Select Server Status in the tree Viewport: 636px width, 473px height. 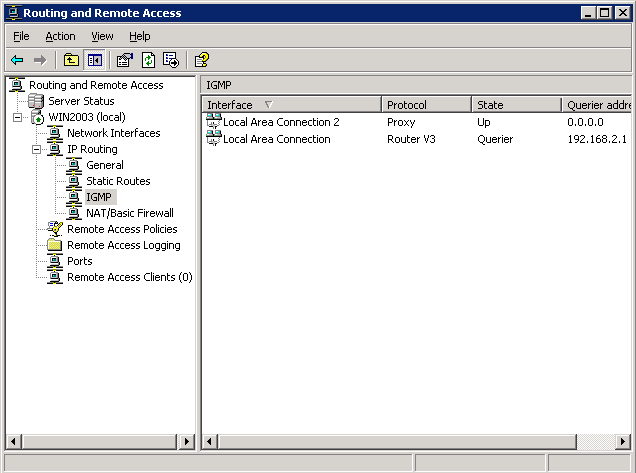[x=80, y=101]
